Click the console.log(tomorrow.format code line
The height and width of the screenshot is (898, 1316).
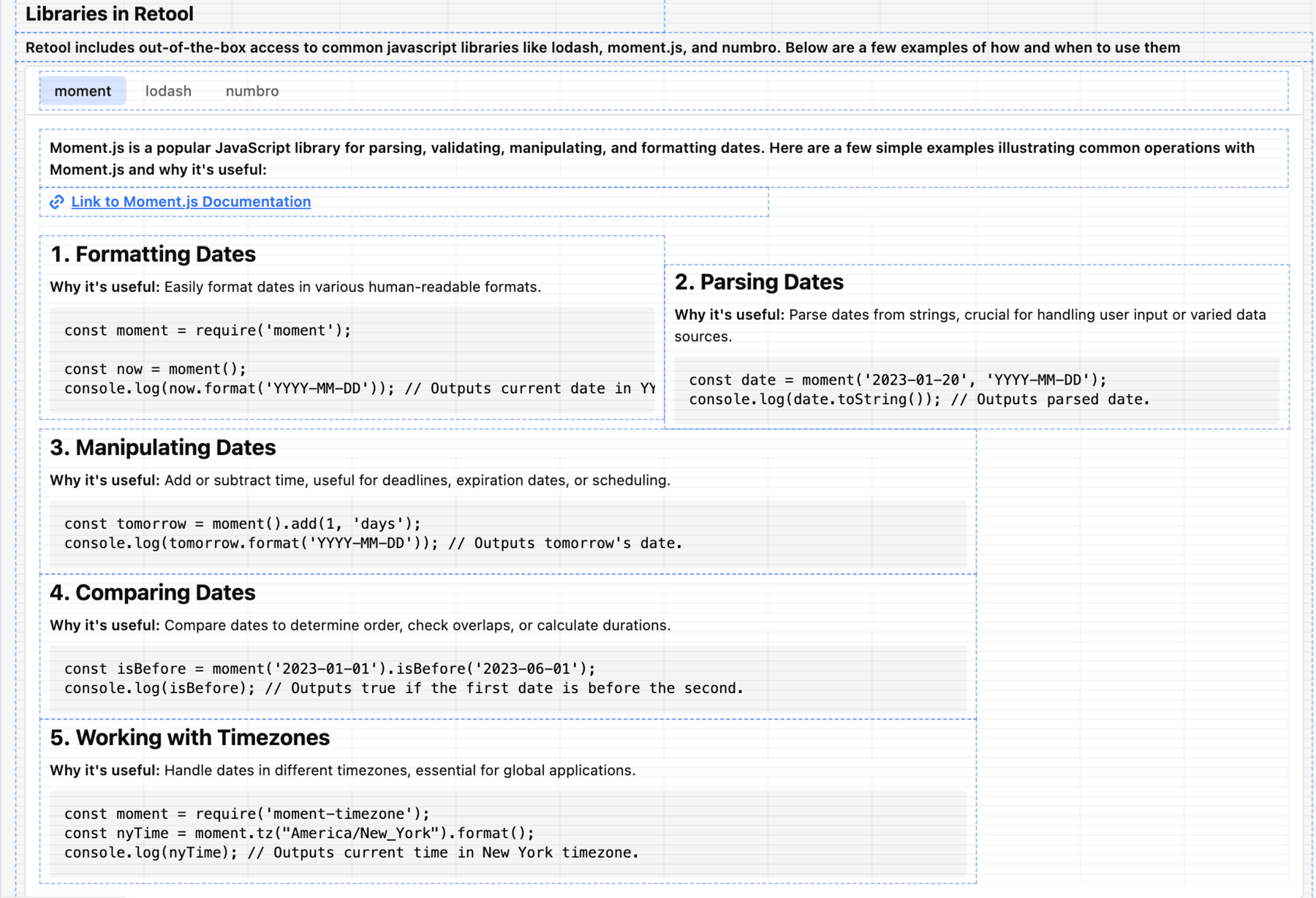[x=374, y=543]
